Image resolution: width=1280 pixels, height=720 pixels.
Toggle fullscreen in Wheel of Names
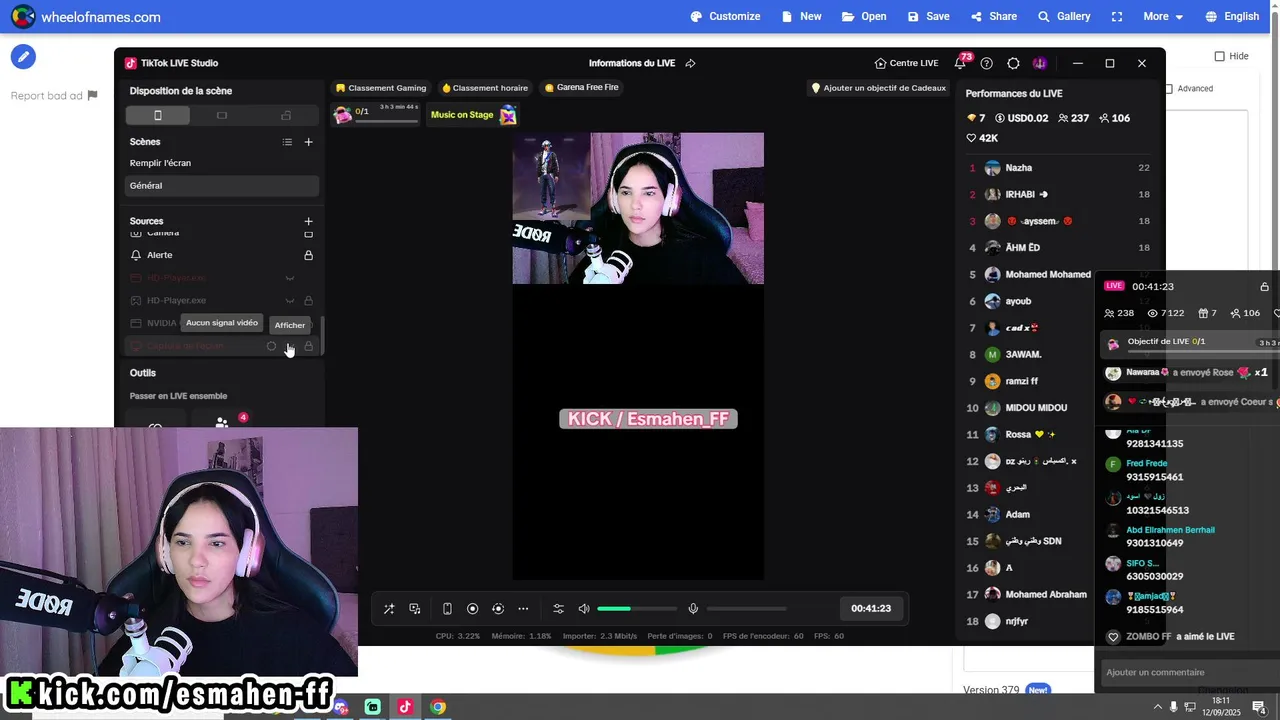(x=1117, y=16)
